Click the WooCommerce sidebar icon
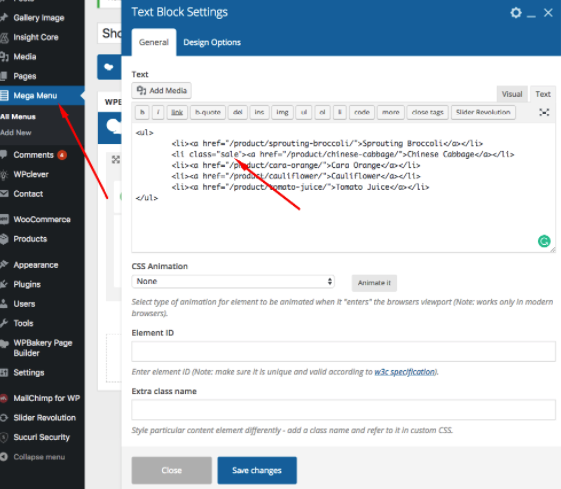Viewport: 561px width, 489px height. [x=4, y=219]
